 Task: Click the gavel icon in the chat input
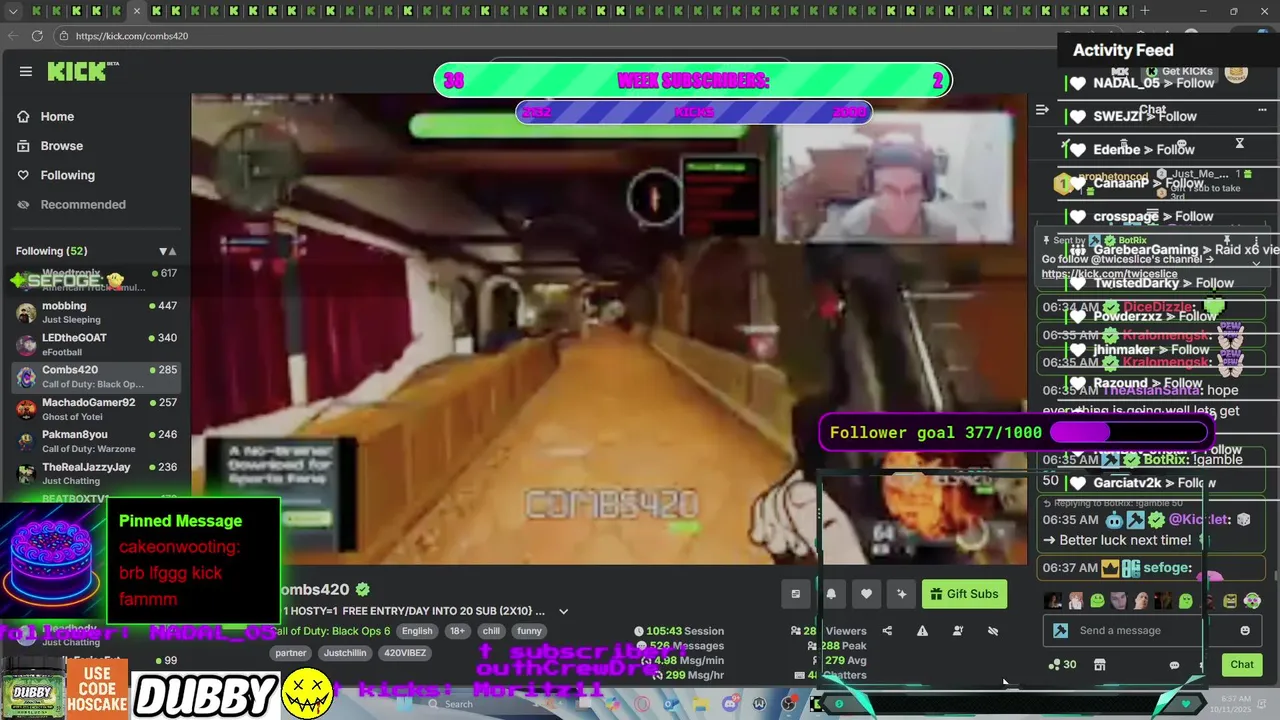(x=1061, y=631)
